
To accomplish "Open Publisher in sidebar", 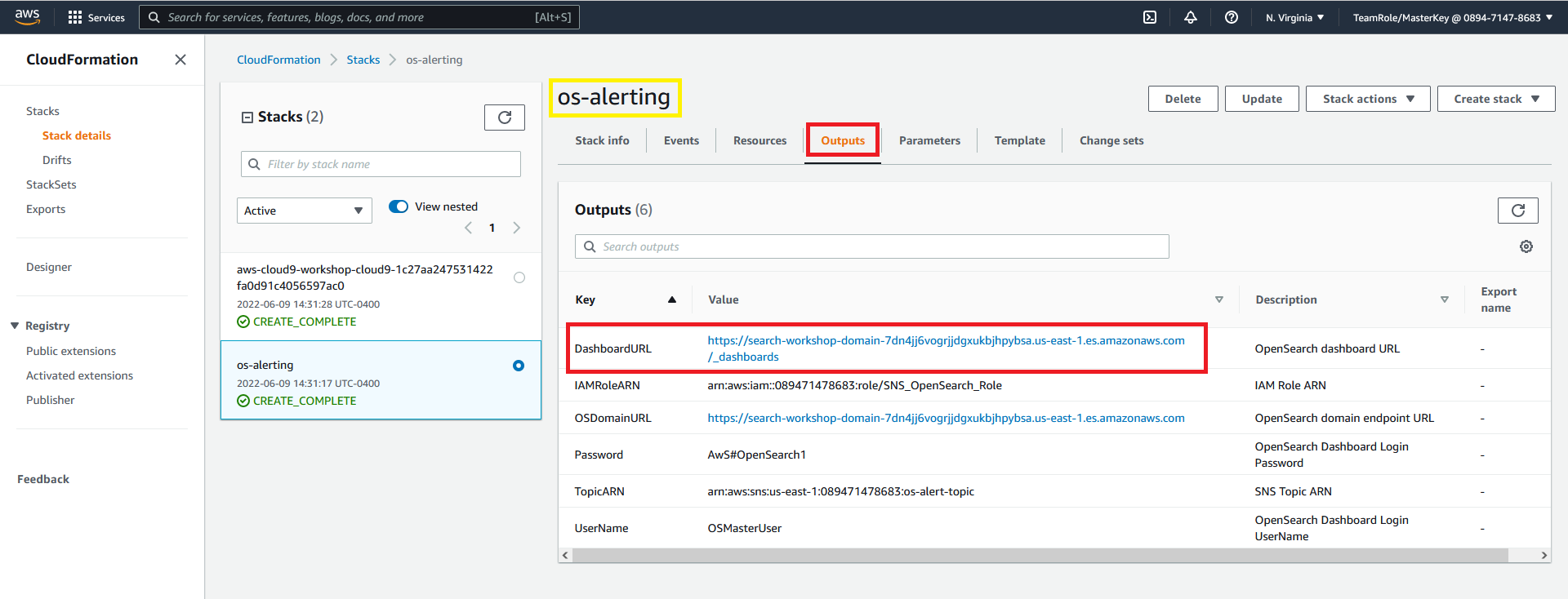I will pyautogui.click(x=50, y=400).
